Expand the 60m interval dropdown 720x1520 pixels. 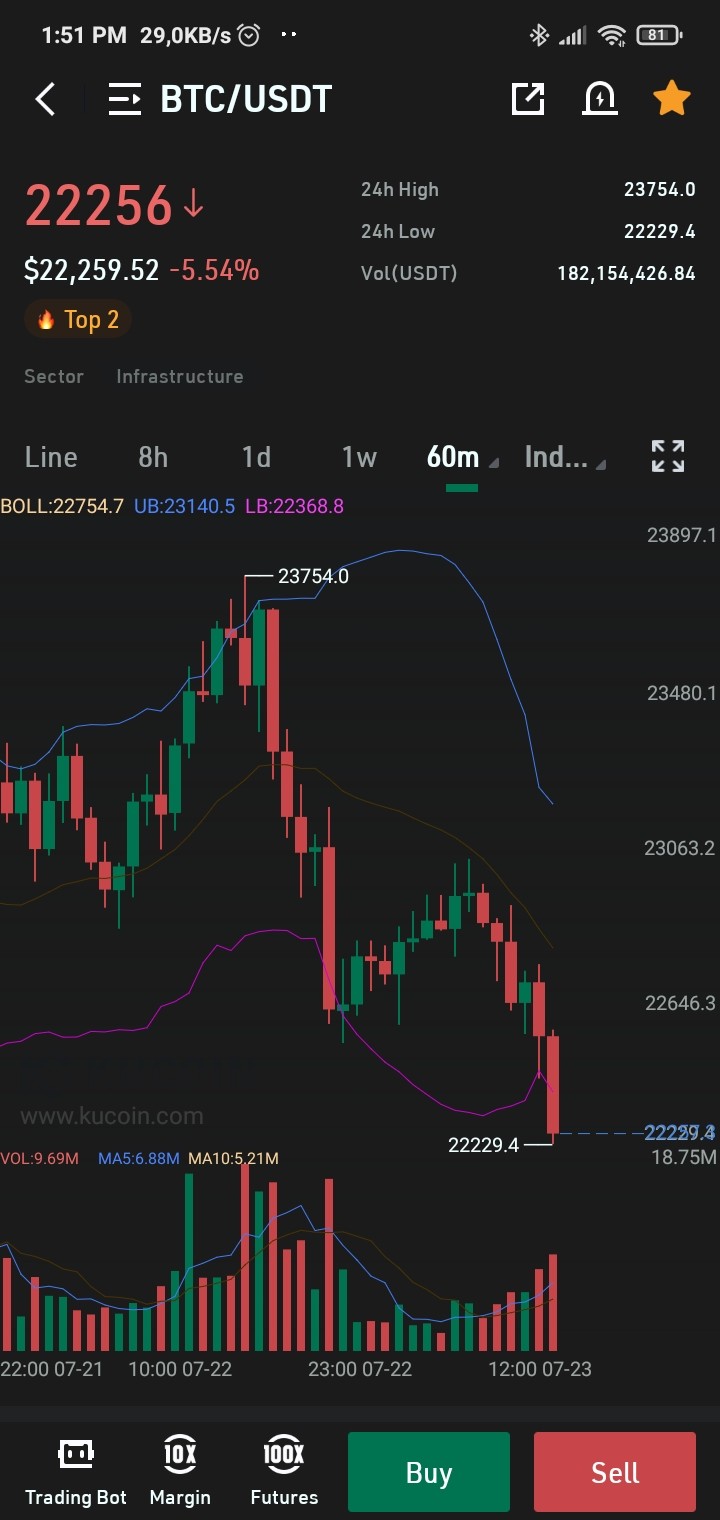(462, 457)
